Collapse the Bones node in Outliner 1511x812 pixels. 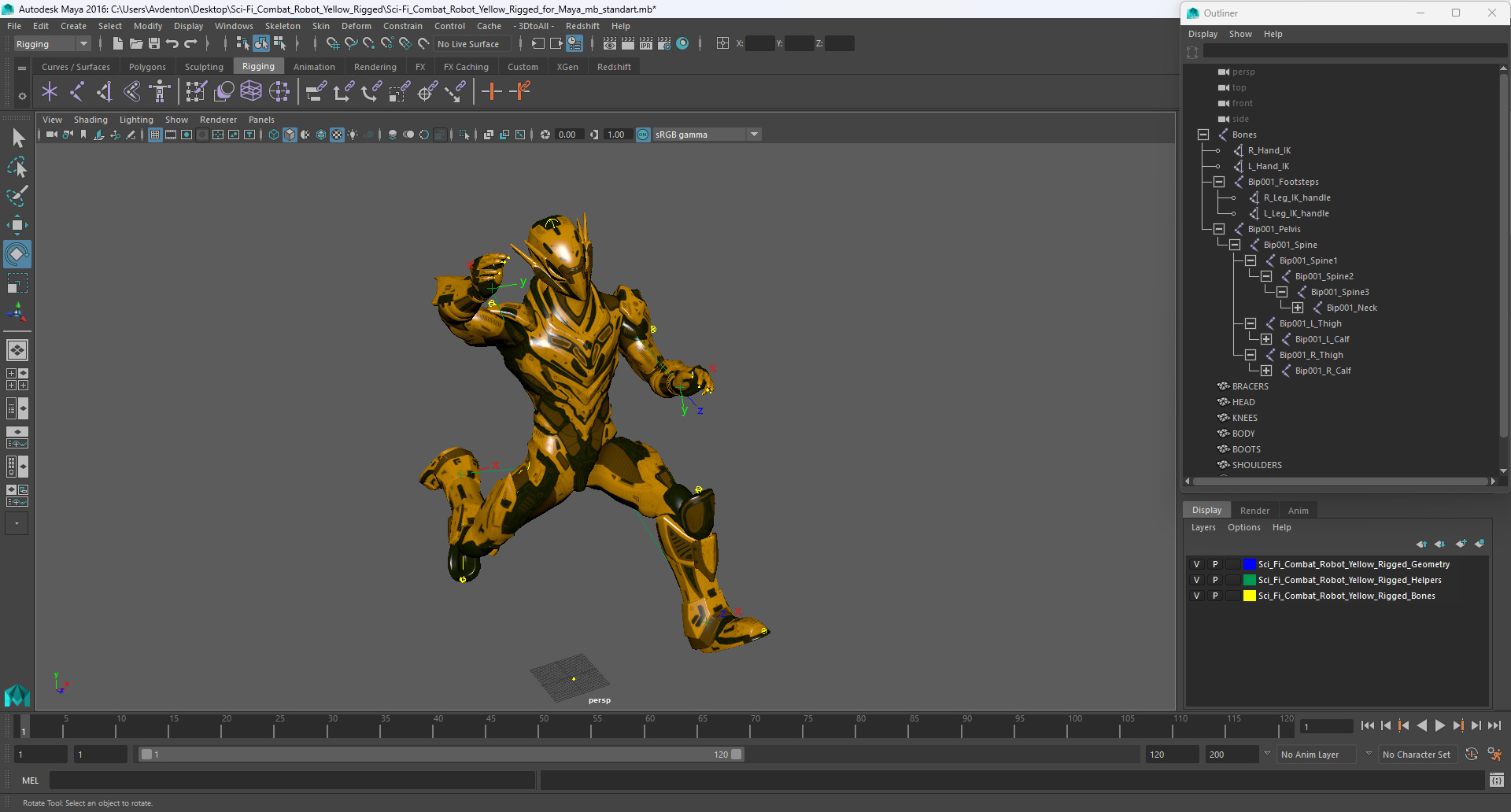click(1203, 135)
